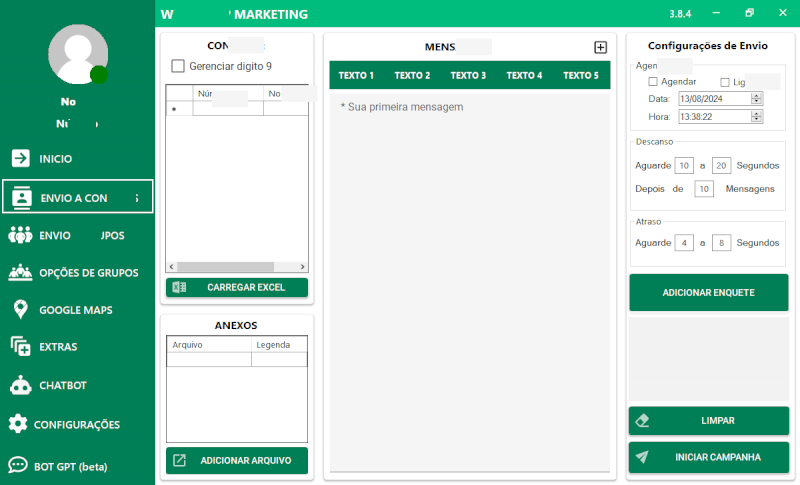Viewport: 800px width, 485px height.
Task: Enable the Agendar checkbox
Action: pos(653,82)
